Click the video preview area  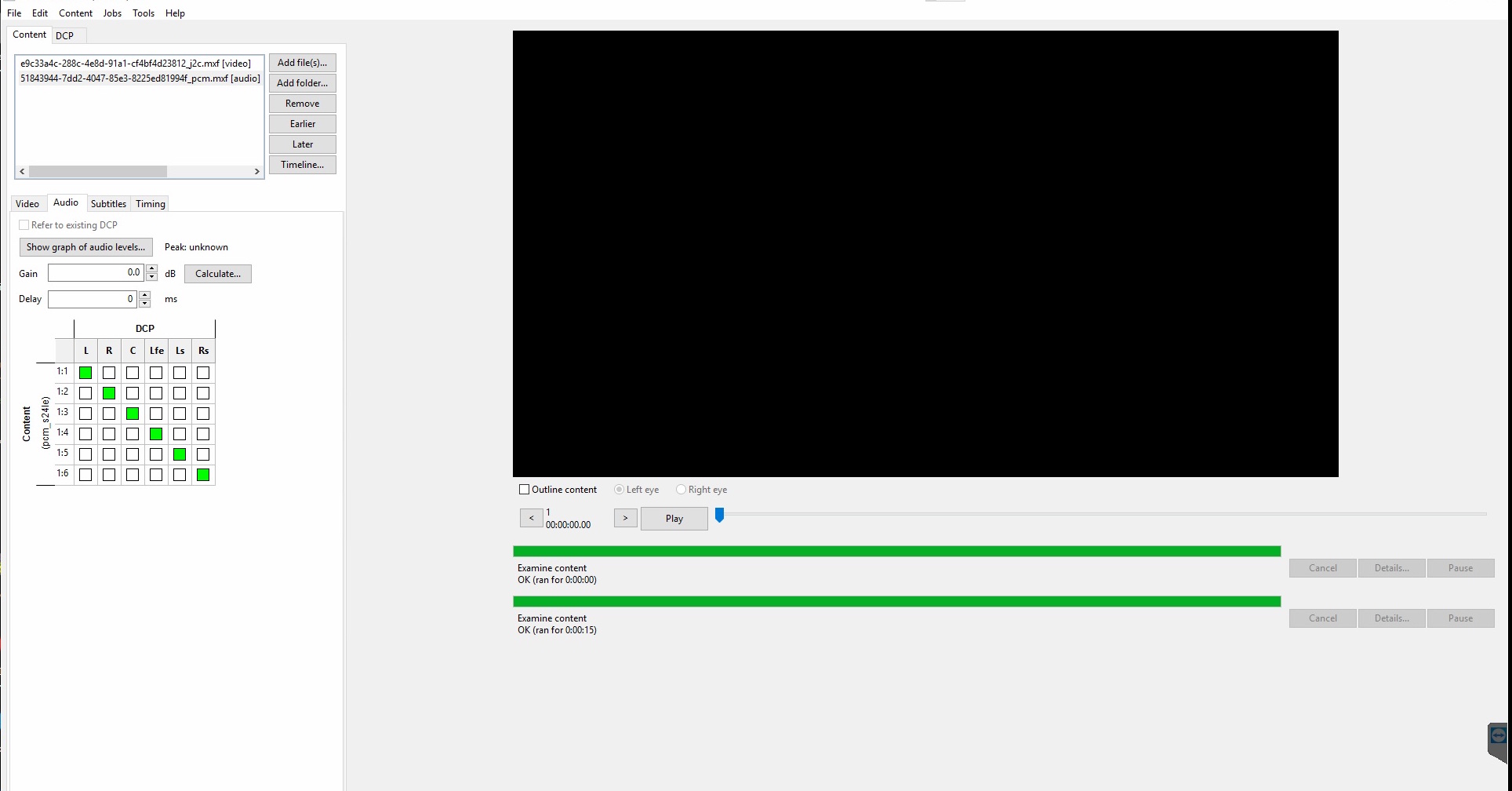(x=925, y=253)
